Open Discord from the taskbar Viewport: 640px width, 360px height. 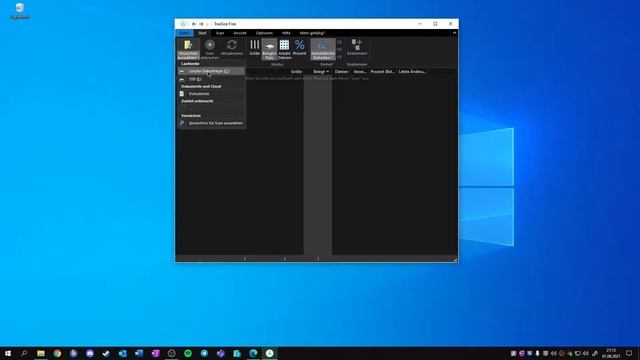90,353
